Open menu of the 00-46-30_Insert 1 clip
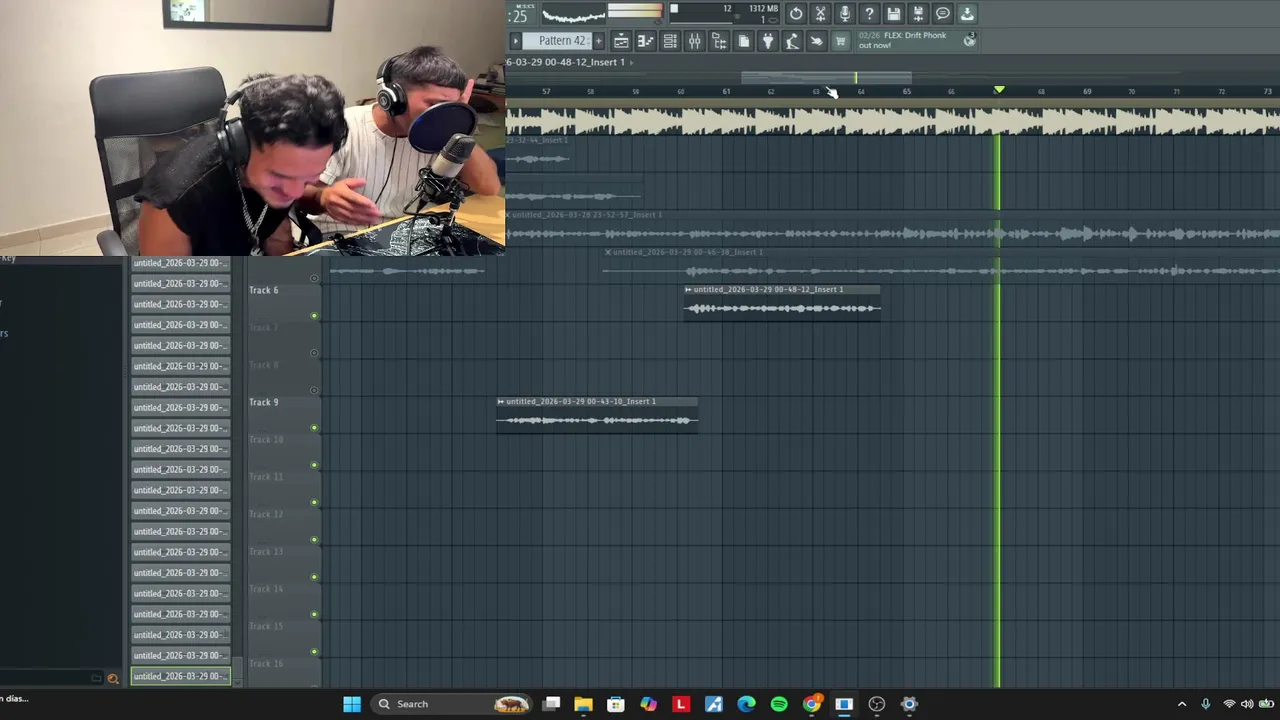 608,252
